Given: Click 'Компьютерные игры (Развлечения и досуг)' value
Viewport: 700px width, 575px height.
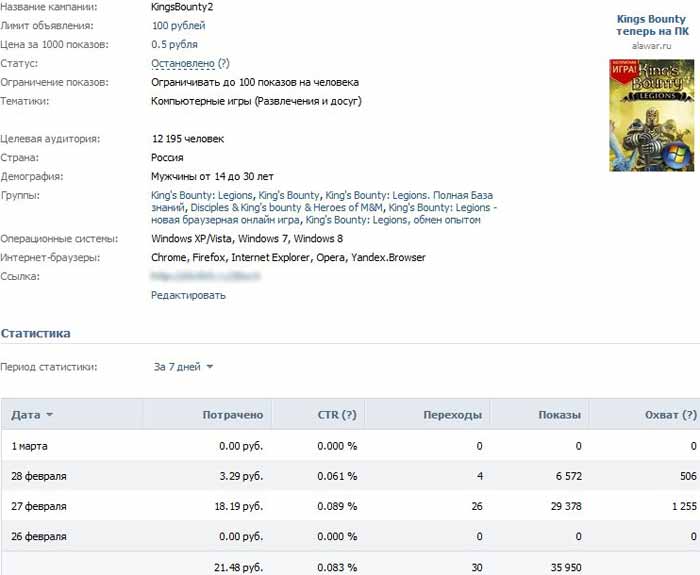Looking at the screenshot, I should tap(257, 101).
